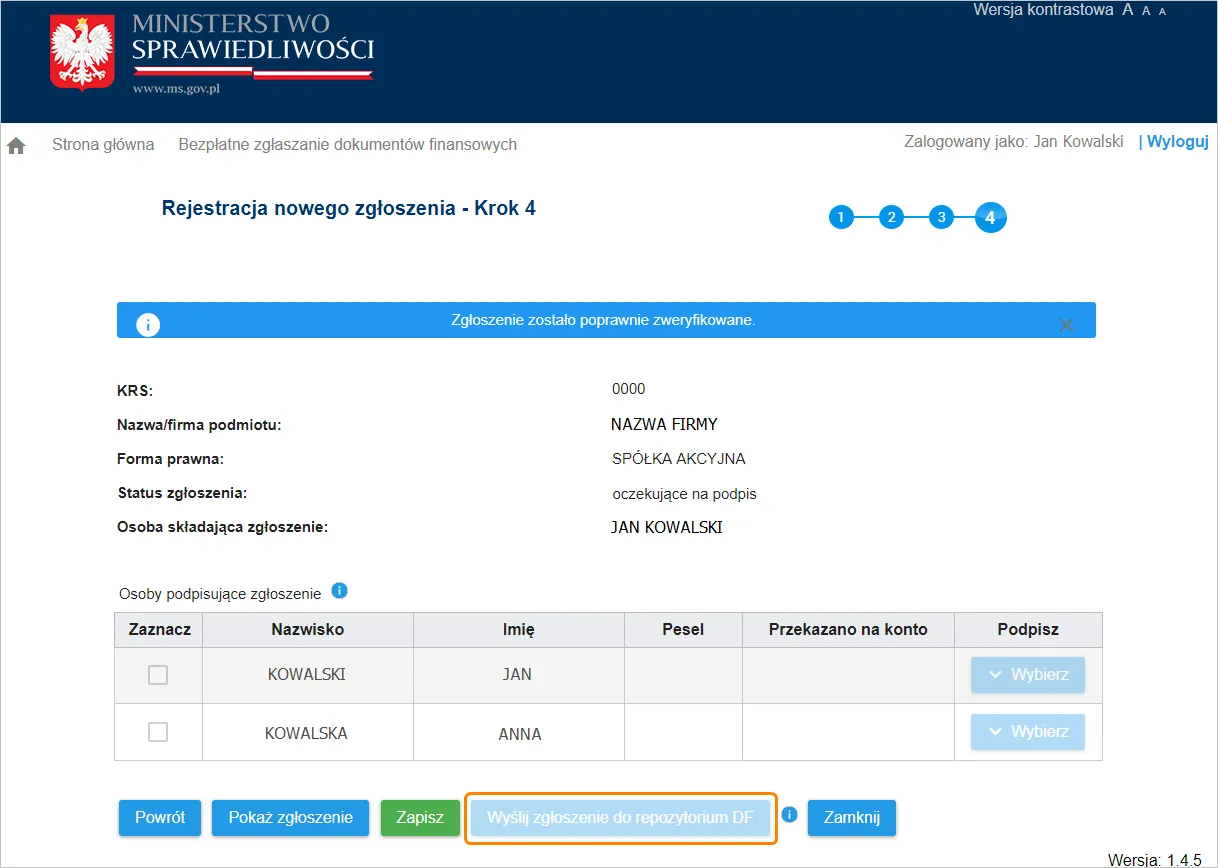The image size is (1218, 868).
Task: Click the Wyloguj link
Action: (x=1178, y=141)
